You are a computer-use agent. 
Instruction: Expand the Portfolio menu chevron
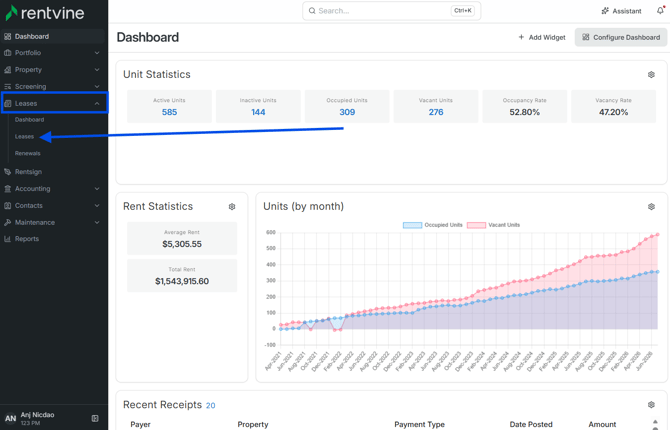[x=97, y=53]
